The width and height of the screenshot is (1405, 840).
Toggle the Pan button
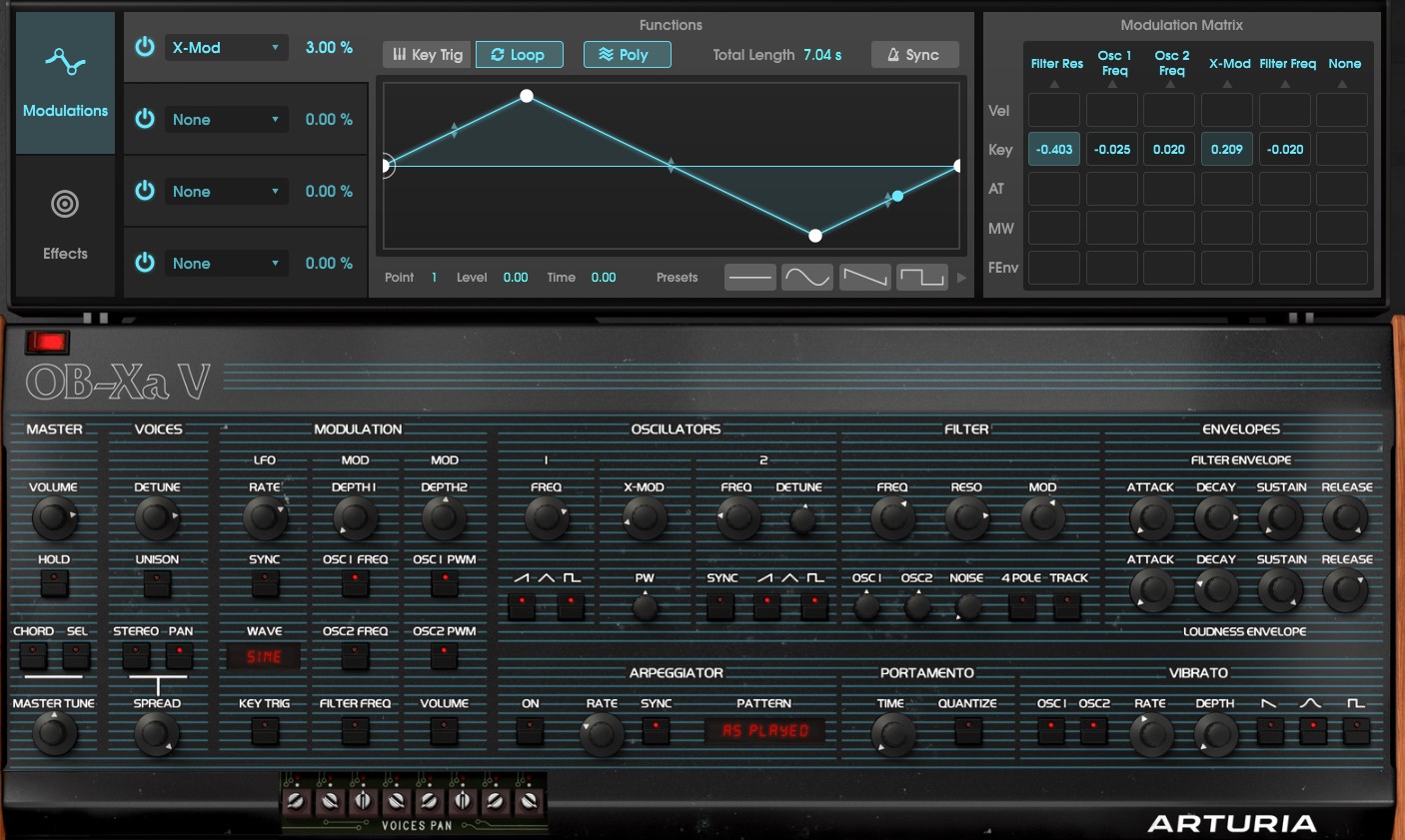180,655
